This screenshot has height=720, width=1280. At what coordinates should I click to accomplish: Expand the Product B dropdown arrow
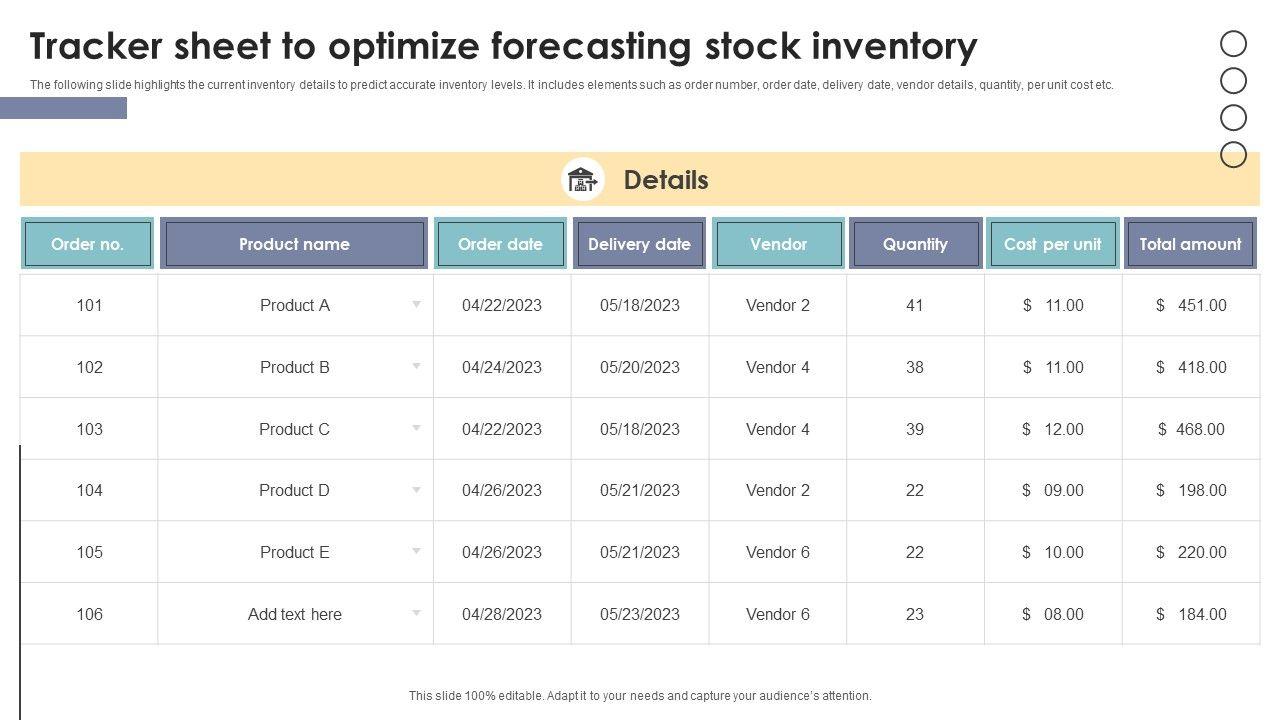tap(416, 366)
